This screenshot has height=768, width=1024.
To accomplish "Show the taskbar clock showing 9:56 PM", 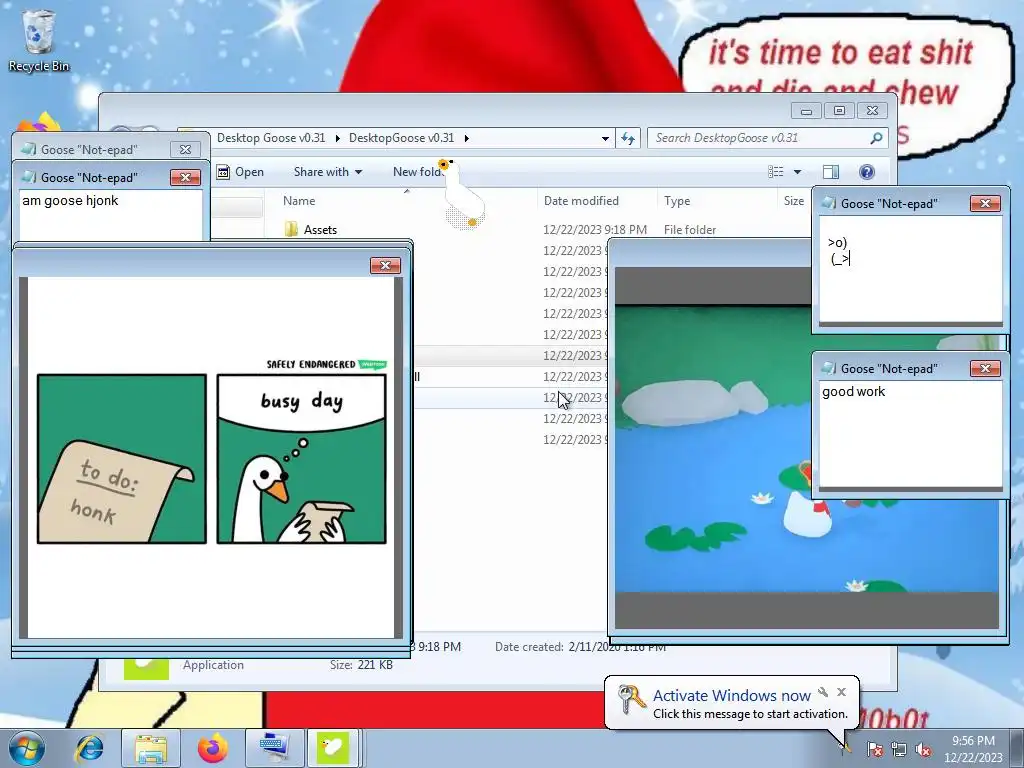I will 973,749.
